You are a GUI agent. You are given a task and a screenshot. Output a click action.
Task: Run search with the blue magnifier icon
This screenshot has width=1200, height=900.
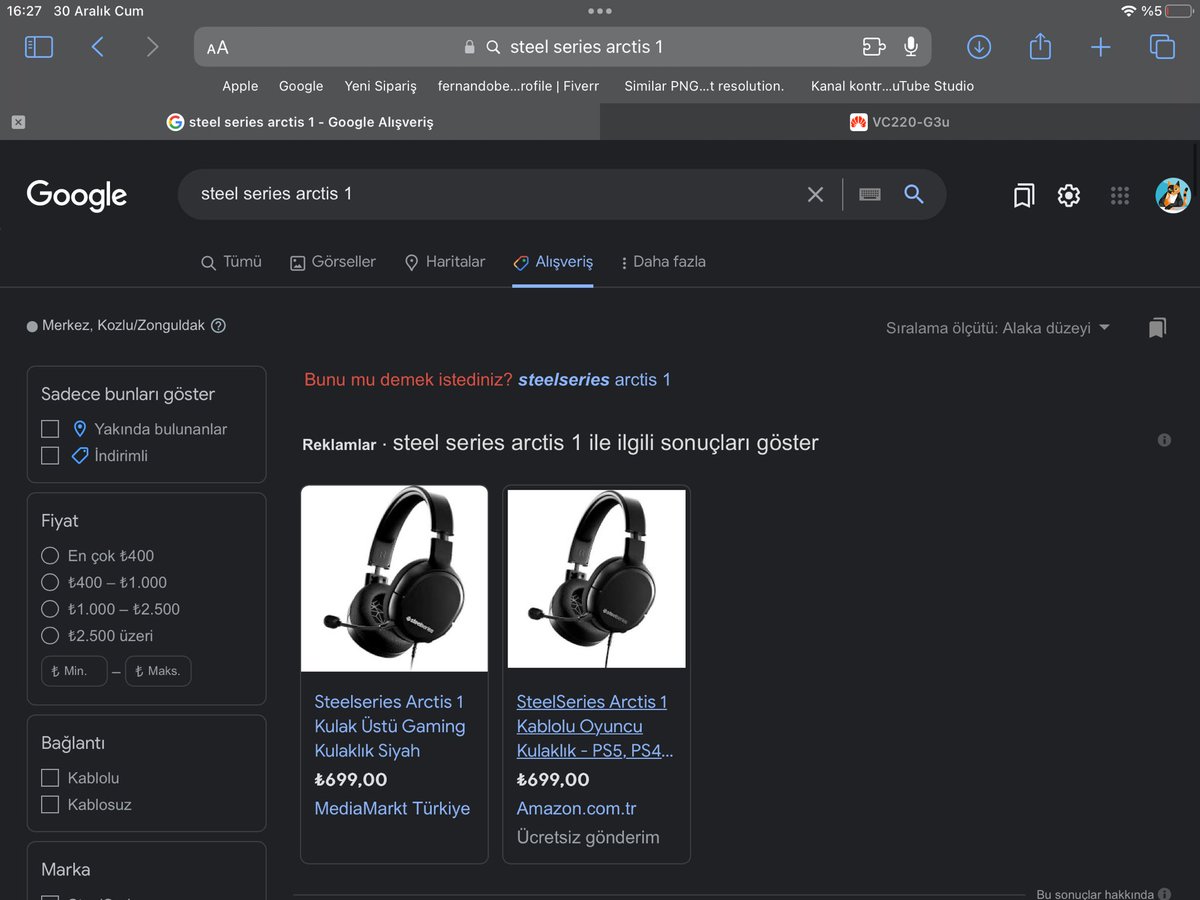click(x=914, y=194)
